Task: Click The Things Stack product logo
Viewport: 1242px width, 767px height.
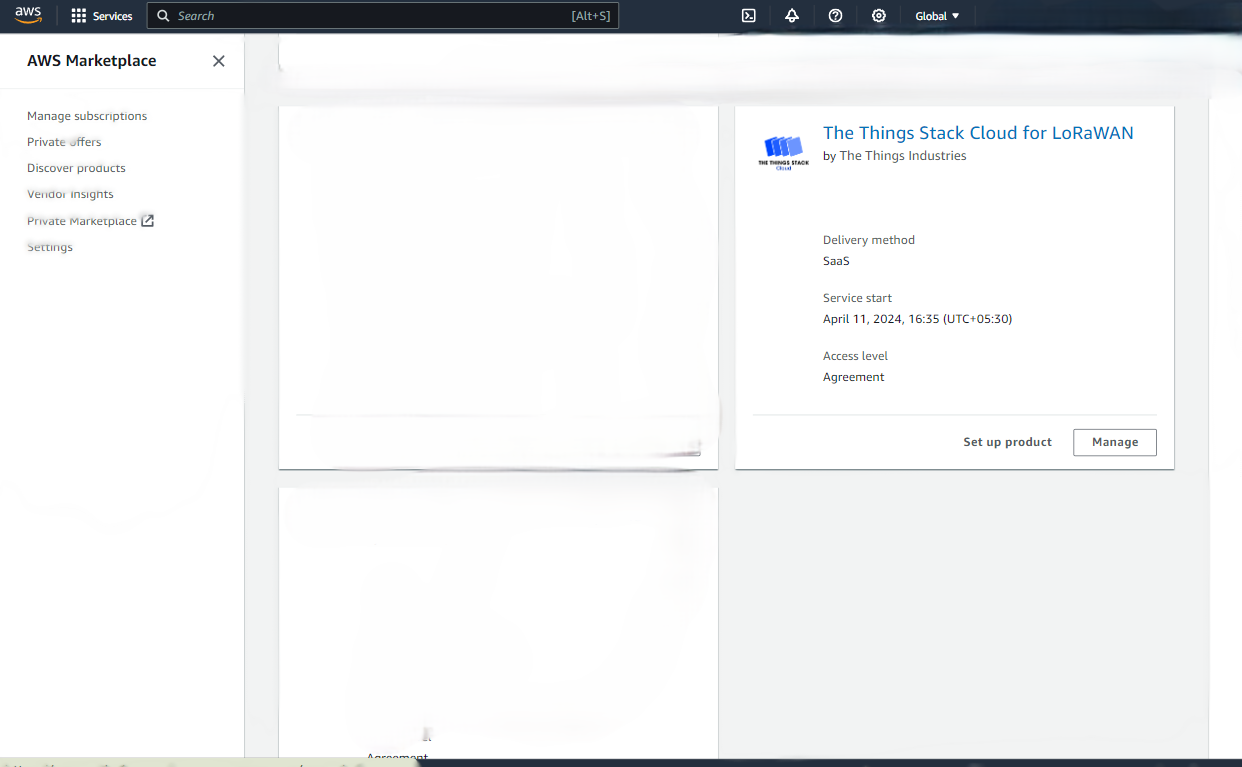Action: pos(784,151)
